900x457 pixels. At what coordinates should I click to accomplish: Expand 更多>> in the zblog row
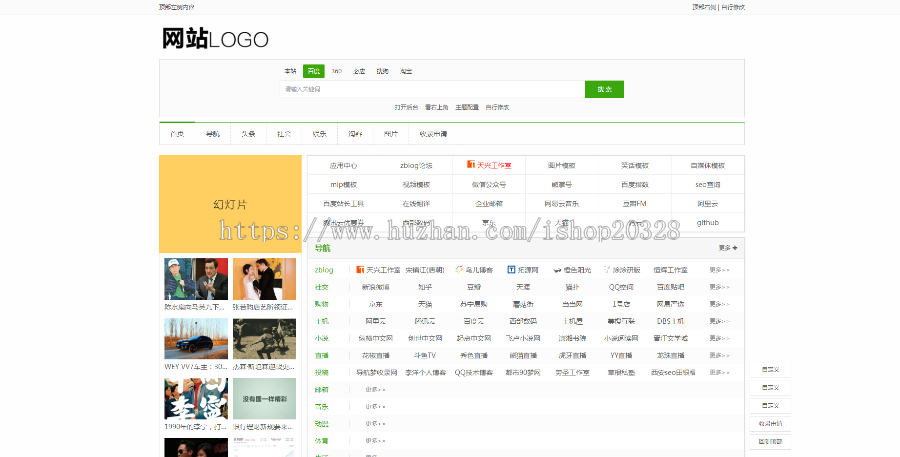[x=719, y=270]
